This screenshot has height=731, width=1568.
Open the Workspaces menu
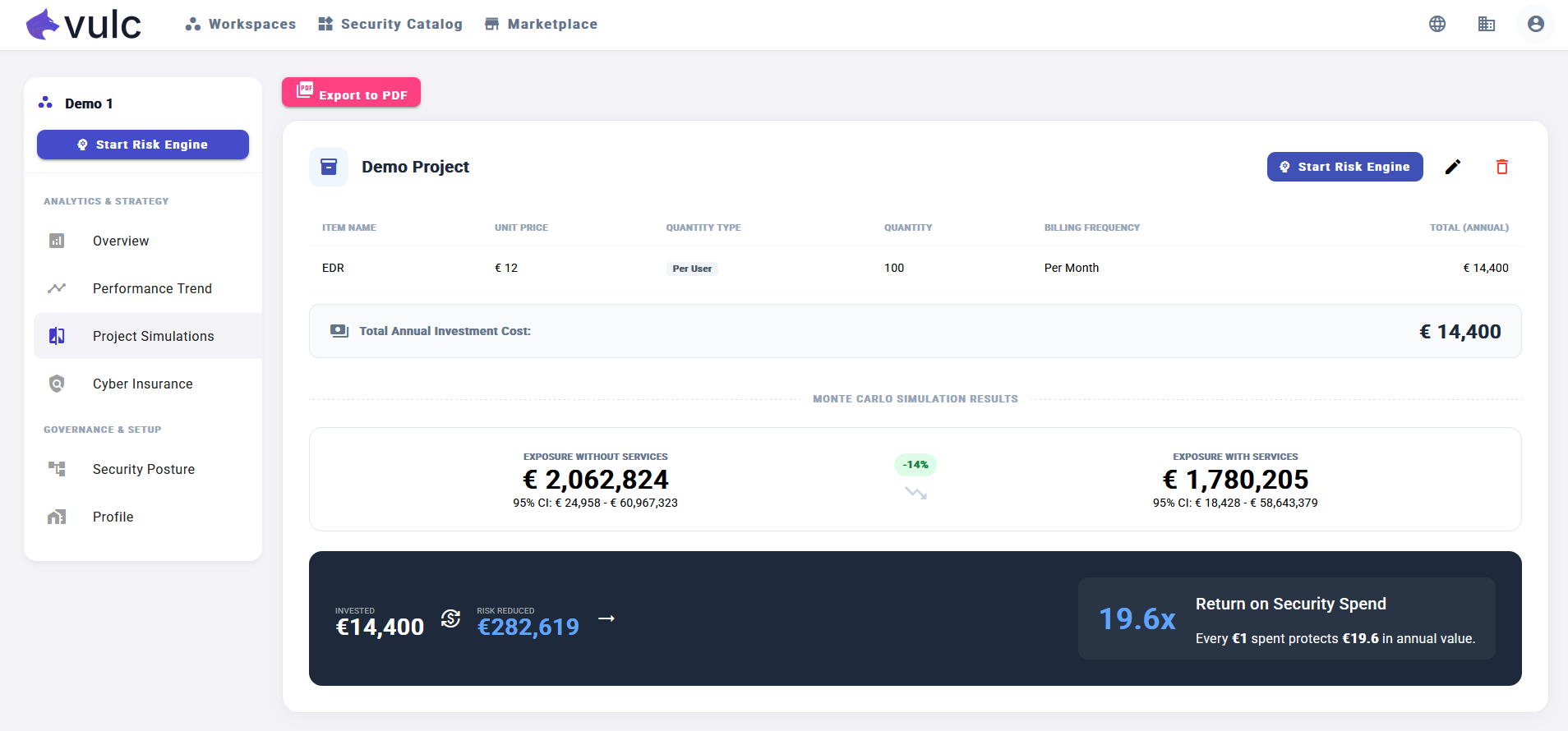tap(241, 24)
